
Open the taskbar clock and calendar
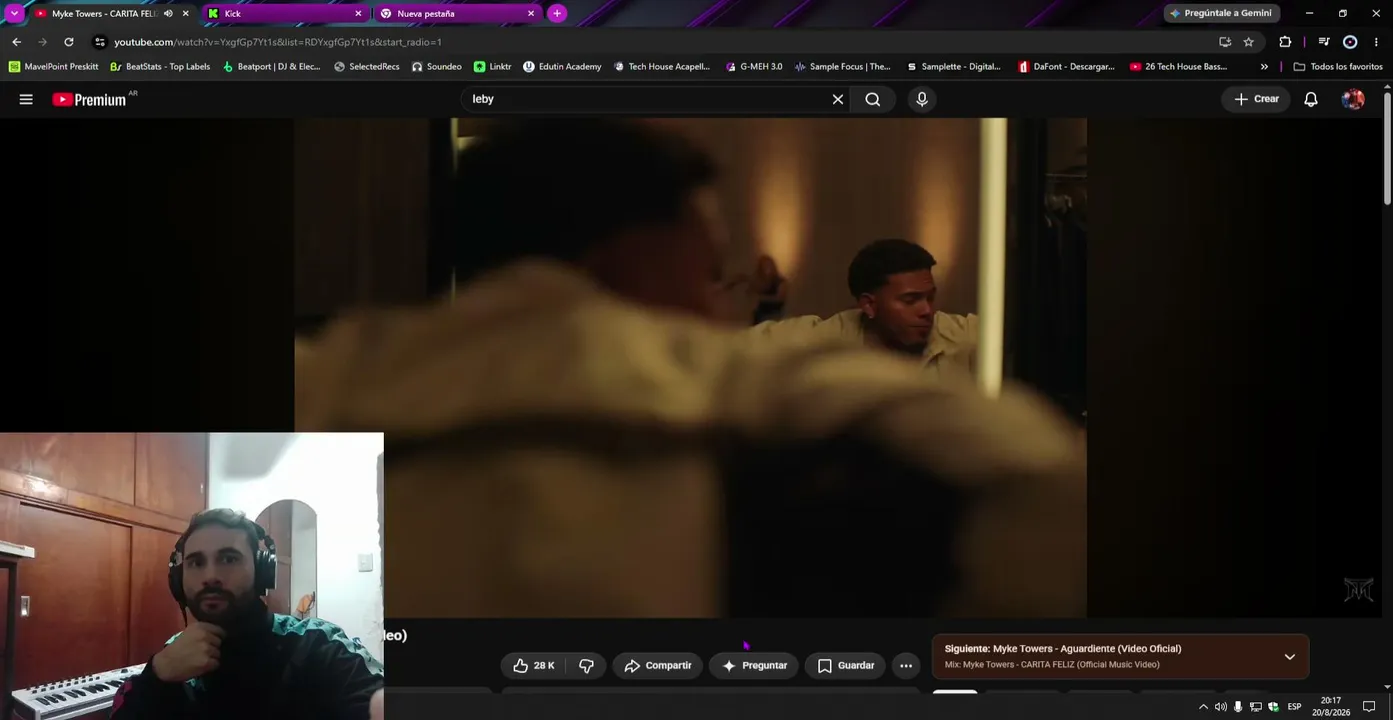pos(1331,707)
